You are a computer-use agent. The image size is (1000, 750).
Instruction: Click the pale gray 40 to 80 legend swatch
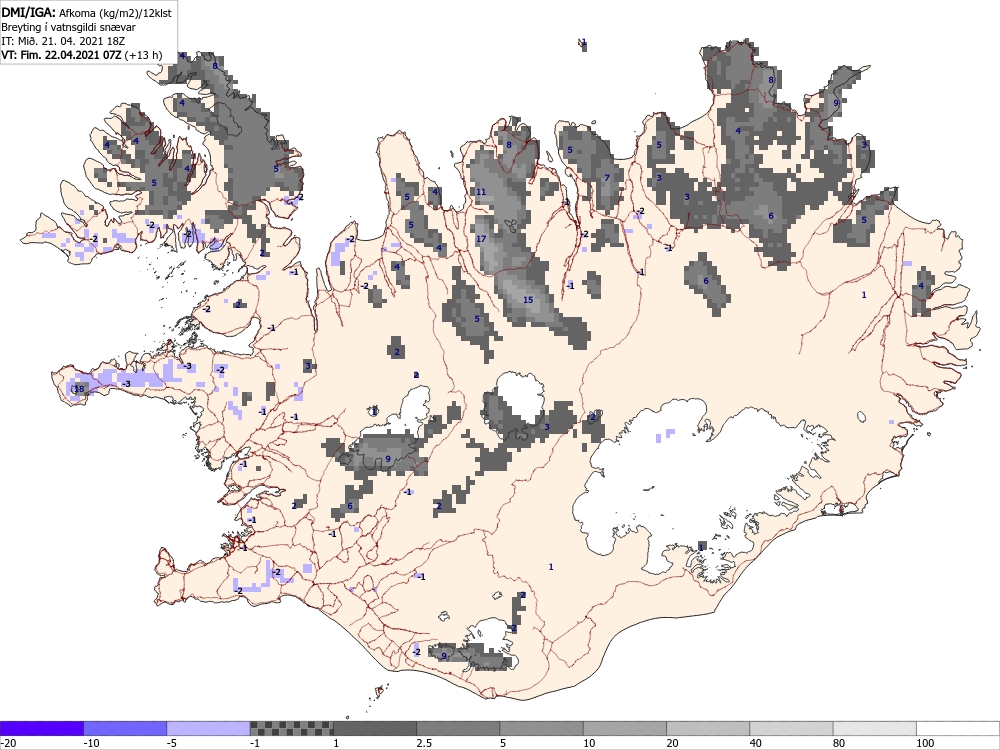(x=791, y=728)
